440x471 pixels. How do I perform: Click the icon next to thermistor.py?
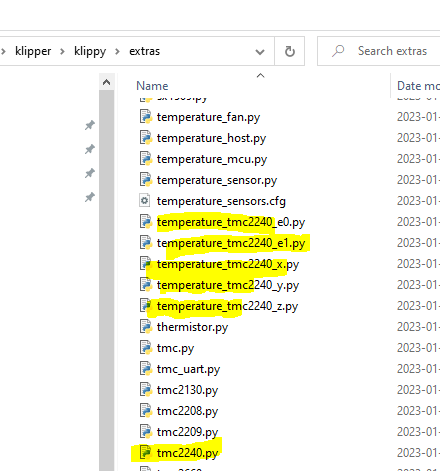146,327
